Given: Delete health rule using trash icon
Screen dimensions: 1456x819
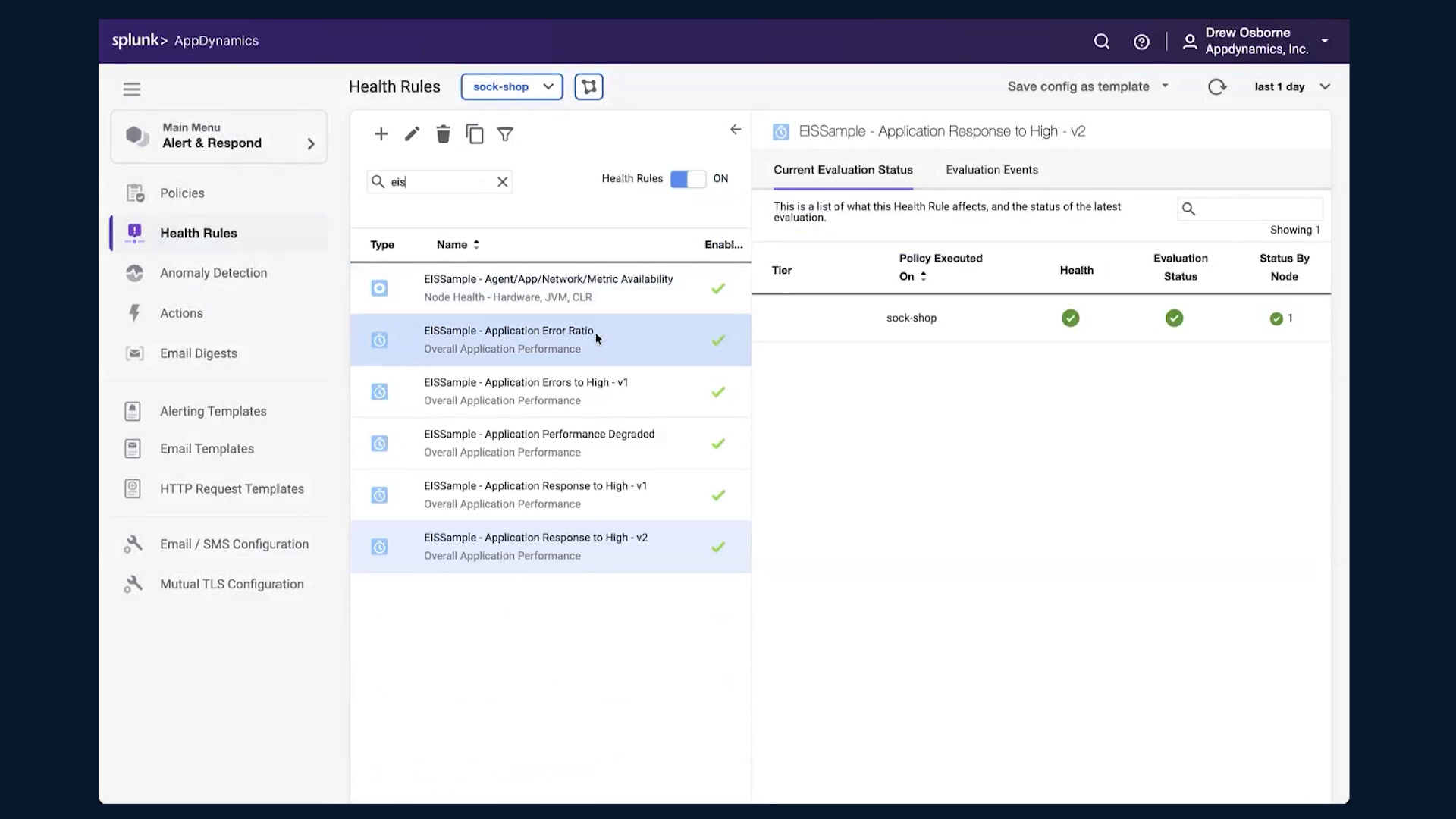Looking at the screenshot, I should pyautogui.click(x=443, y=134).
